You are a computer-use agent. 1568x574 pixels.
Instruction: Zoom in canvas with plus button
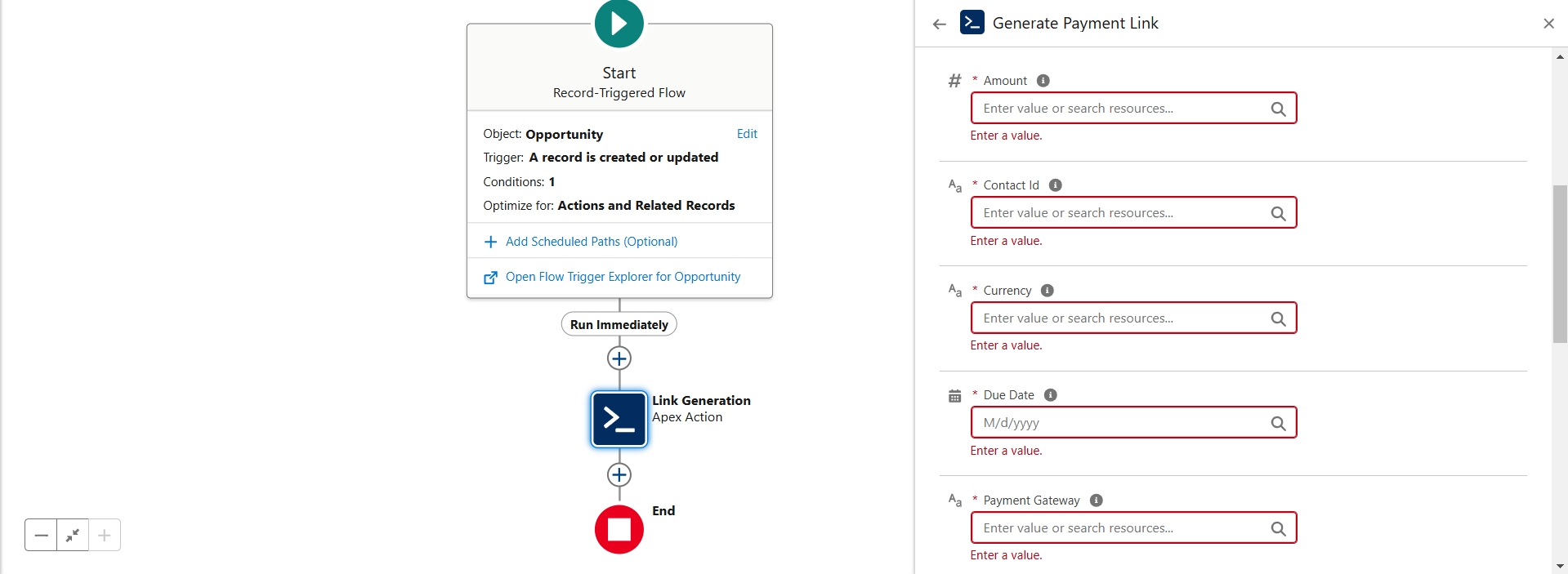pos(105,535)
